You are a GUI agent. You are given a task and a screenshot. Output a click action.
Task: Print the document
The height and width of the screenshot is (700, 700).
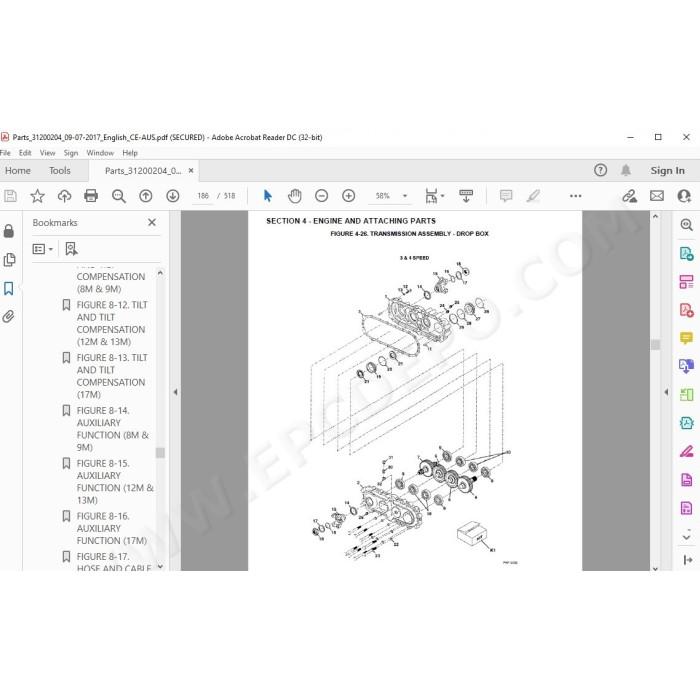click(91, 196)
